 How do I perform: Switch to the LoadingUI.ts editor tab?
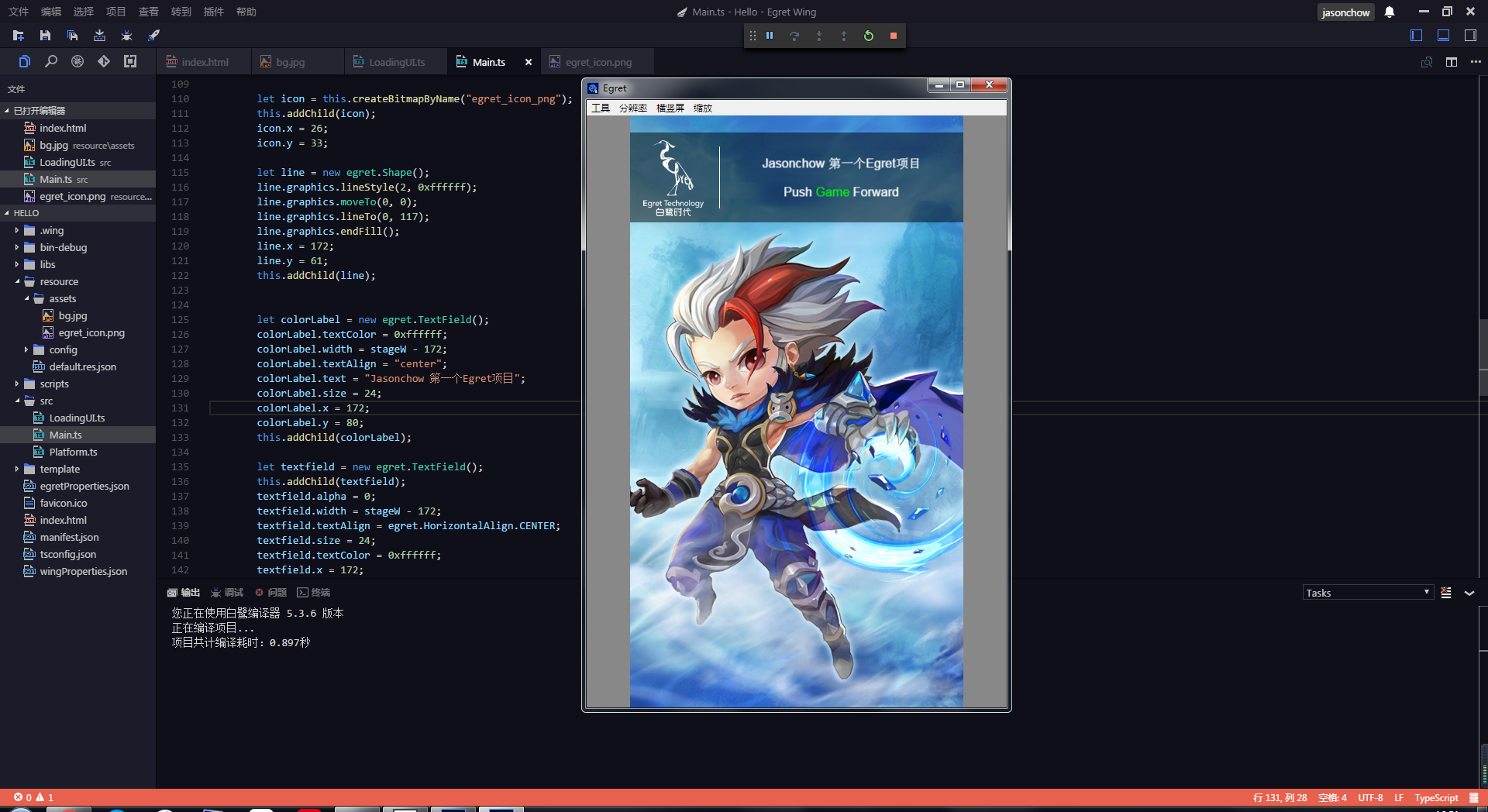[396, 62]
